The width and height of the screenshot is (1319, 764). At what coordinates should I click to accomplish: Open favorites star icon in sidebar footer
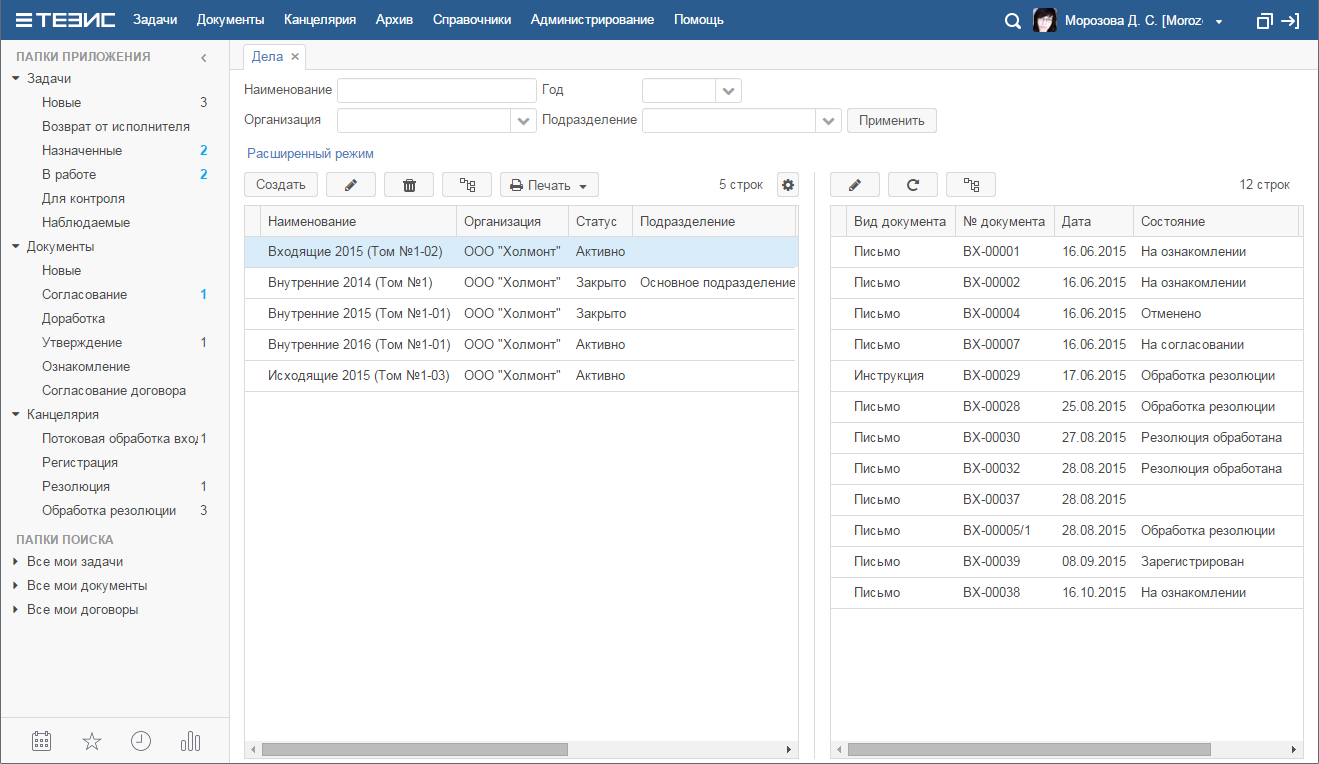tap(92, 741)
